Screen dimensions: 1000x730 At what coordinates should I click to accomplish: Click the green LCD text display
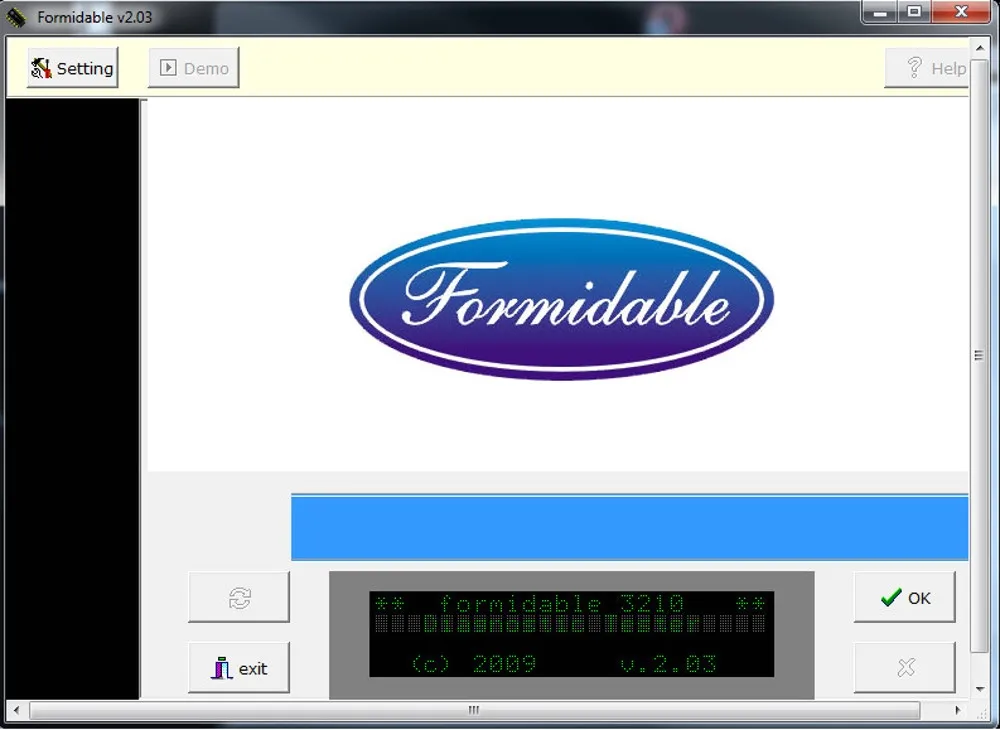tap(571, 633)
